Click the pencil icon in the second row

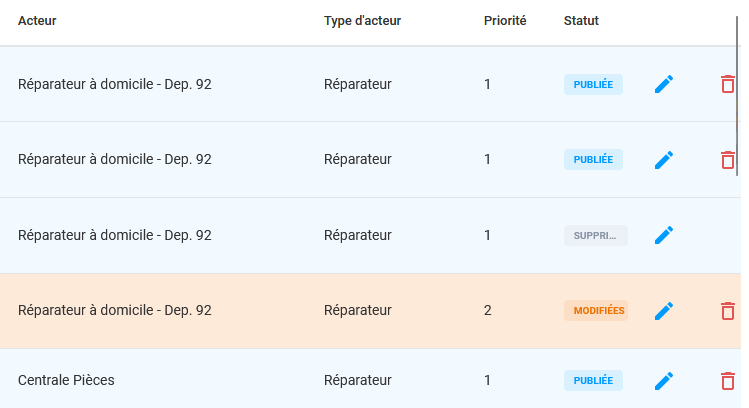(x=664, y=160)
